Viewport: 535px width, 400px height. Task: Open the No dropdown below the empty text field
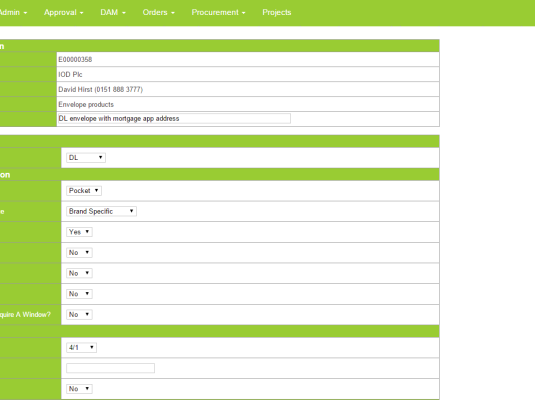79,389
